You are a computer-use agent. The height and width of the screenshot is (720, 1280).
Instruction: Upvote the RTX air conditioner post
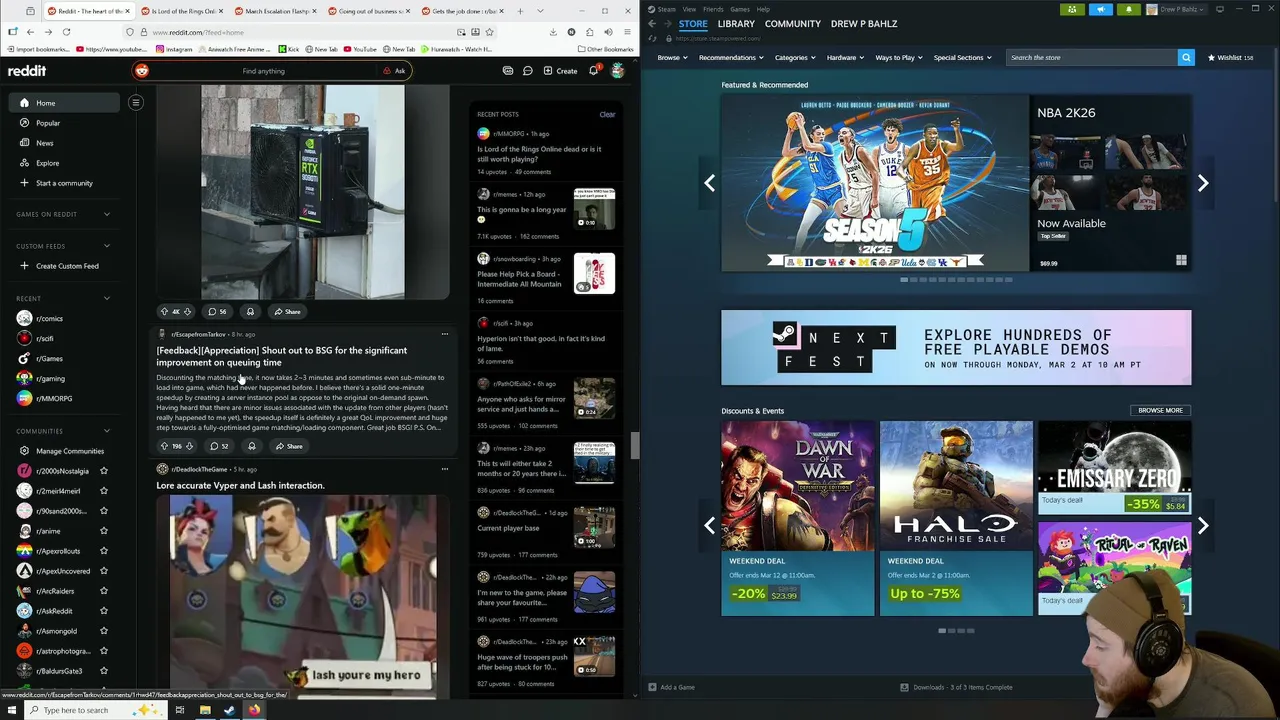pyautogui.click(x=164, y=312)
